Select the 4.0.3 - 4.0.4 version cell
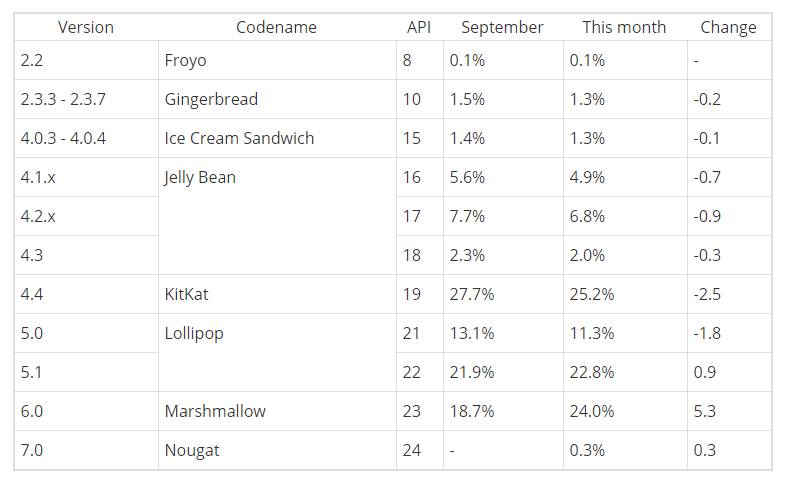785x482 pixels. pos(63,139)
